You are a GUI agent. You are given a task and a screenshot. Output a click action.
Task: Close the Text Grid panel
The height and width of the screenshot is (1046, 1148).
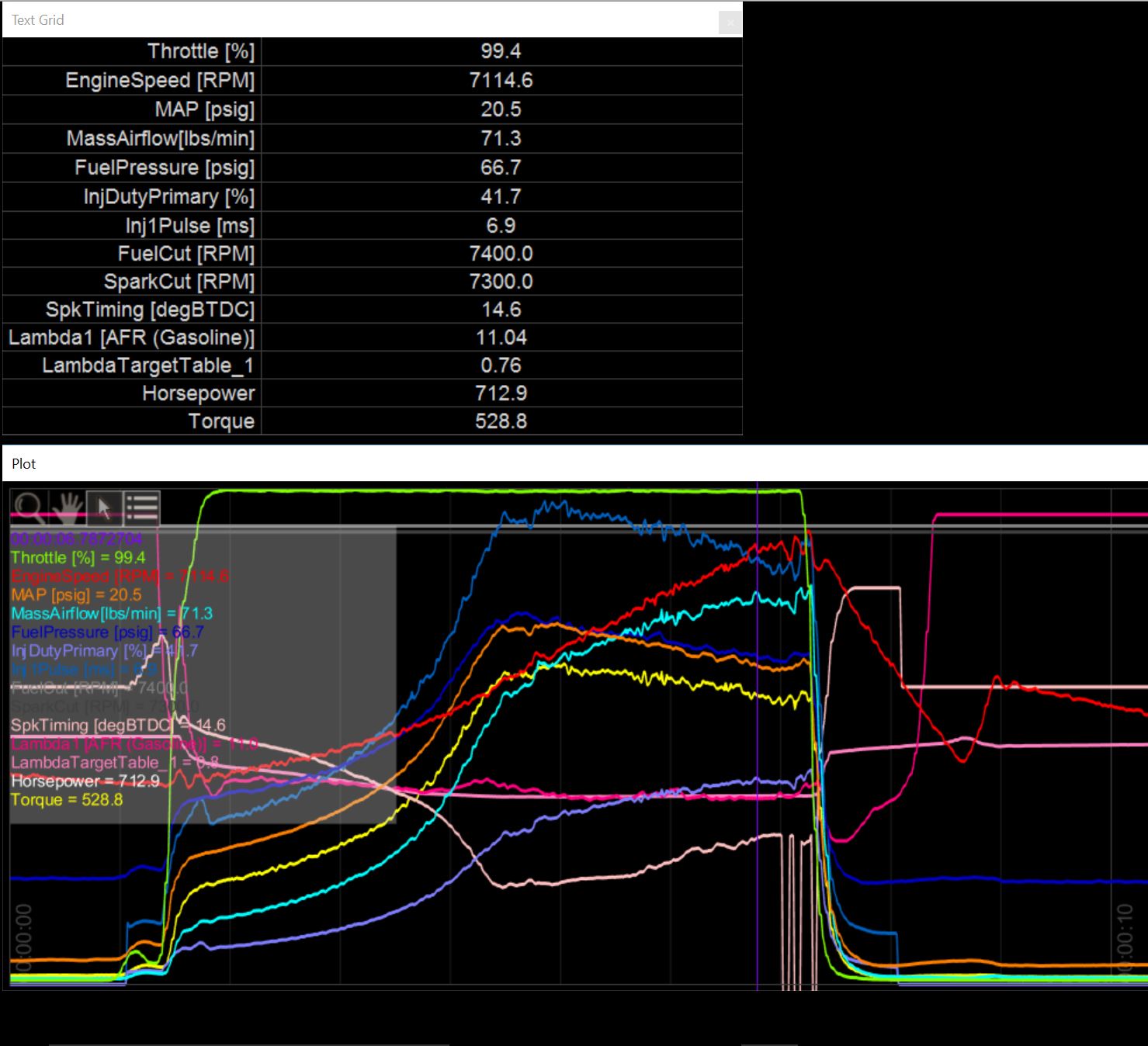coord(730,23)
